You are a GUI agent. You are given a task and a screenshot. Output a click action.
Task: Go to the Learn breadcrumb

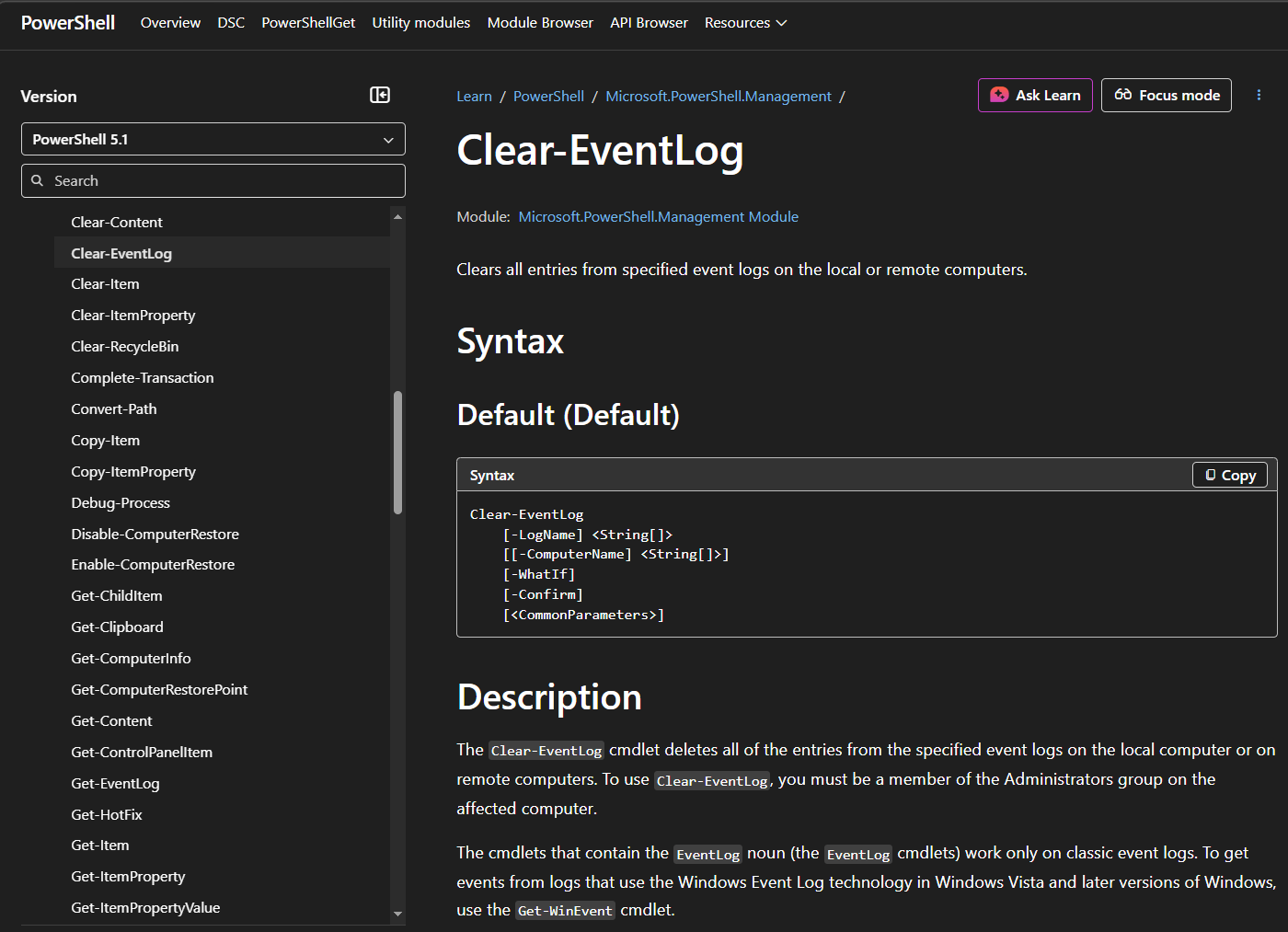pyautogui.click(x=474, y=96)
